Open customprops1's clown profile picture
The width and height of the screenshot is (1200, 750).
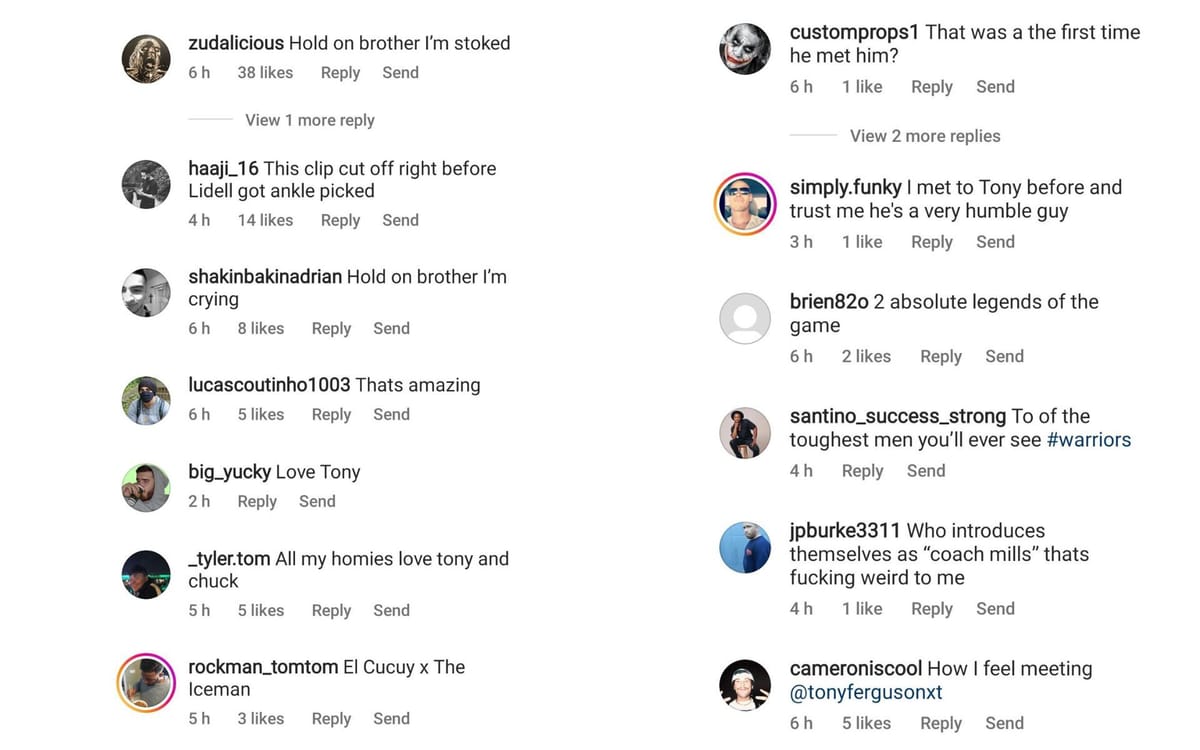745,48
